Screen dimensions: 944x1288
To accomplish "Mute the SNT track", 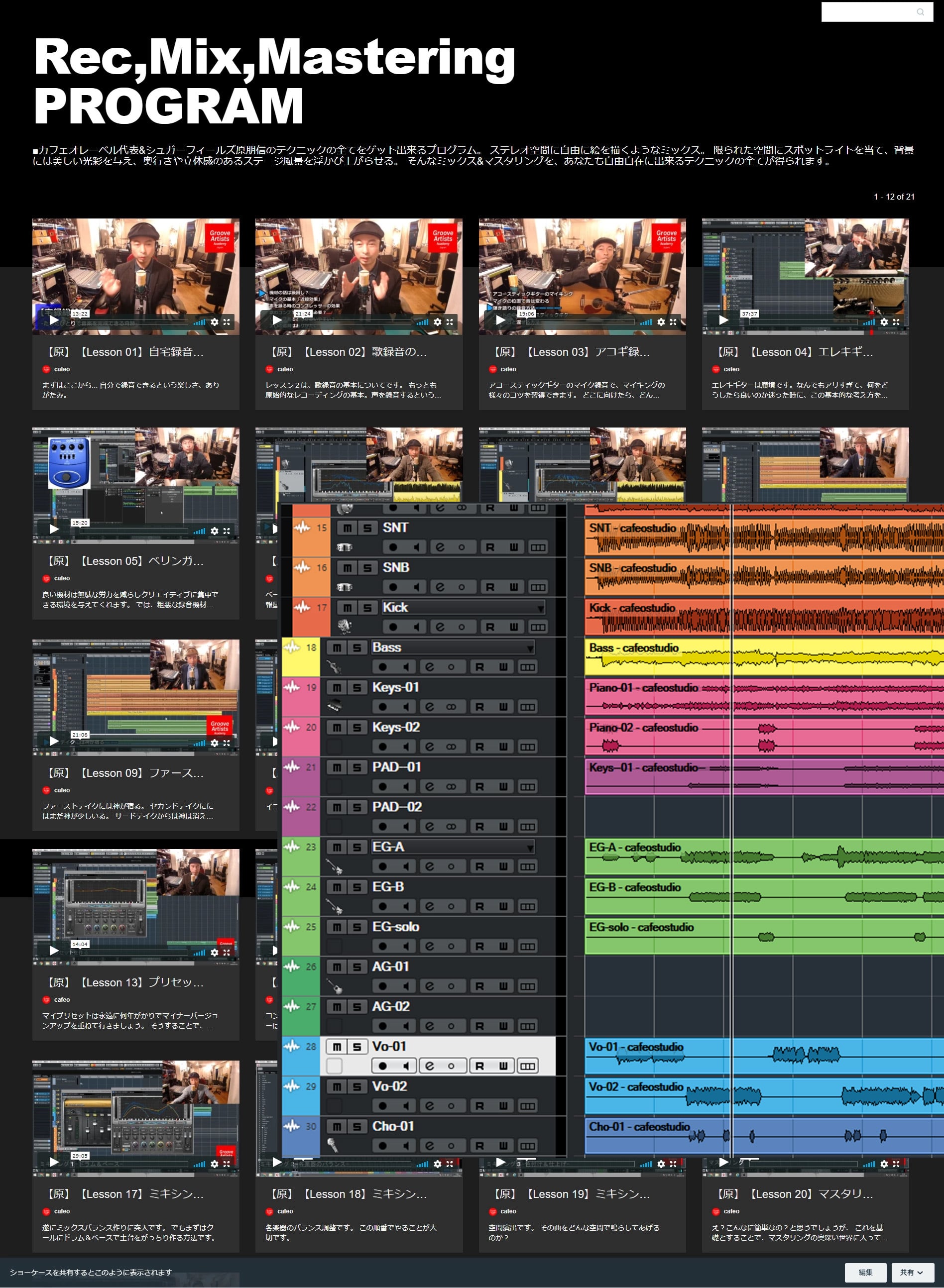I will pyautogui.click(x=347, y=528).
